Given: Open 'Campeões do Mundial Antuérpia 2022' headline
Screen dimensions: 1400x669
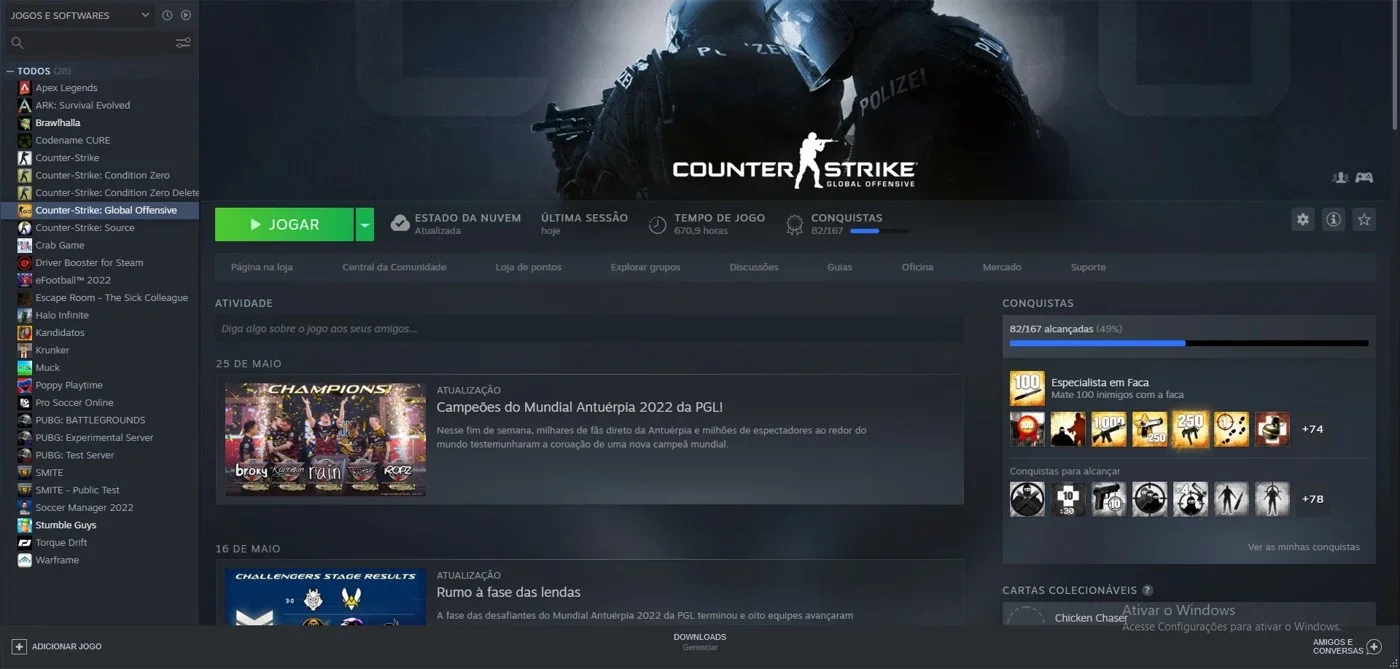Looking at the screenshot, I should pos(579,407).
